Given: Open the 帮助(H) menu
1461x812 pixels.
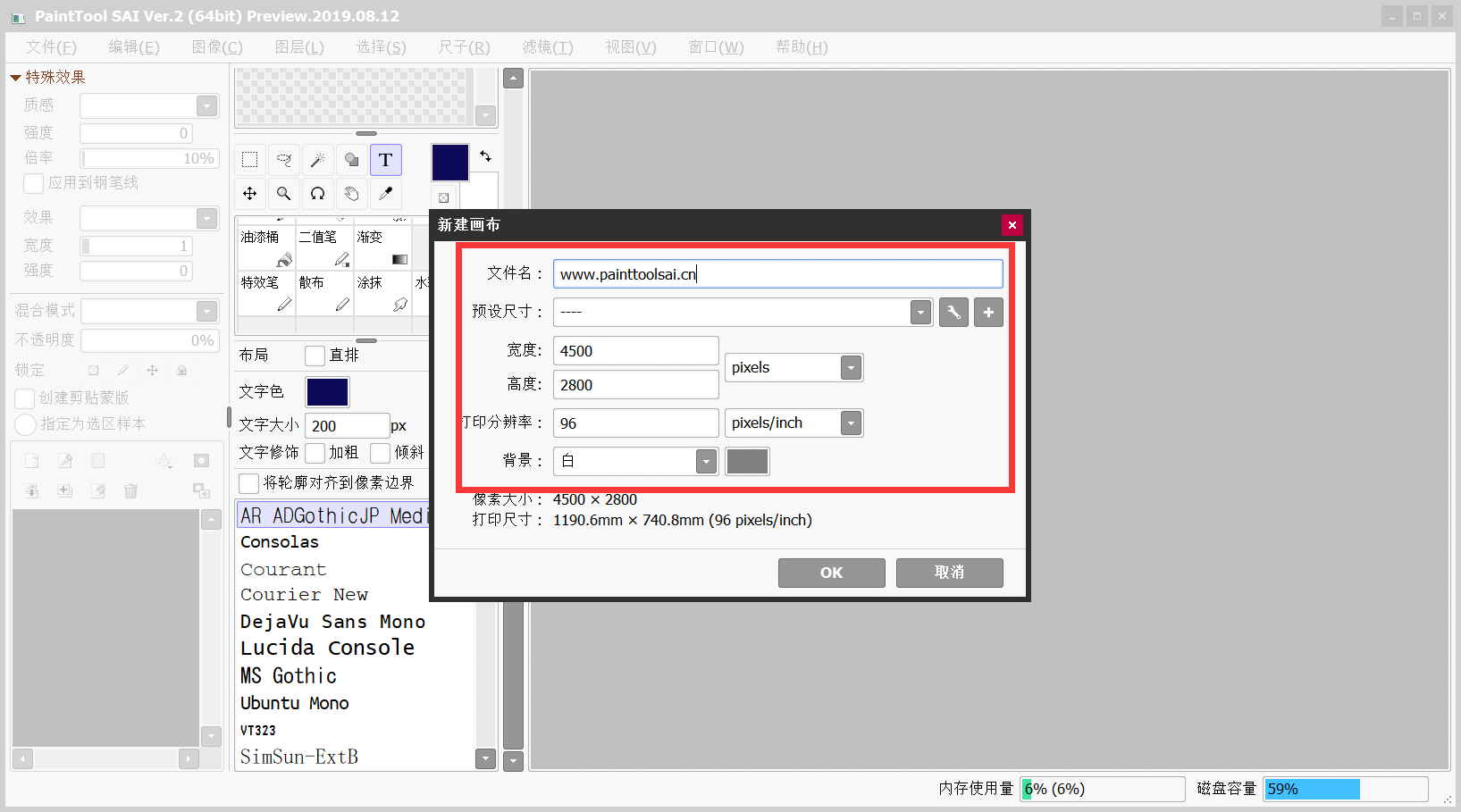Looking at the screenshot, I should tap(802, 47).
